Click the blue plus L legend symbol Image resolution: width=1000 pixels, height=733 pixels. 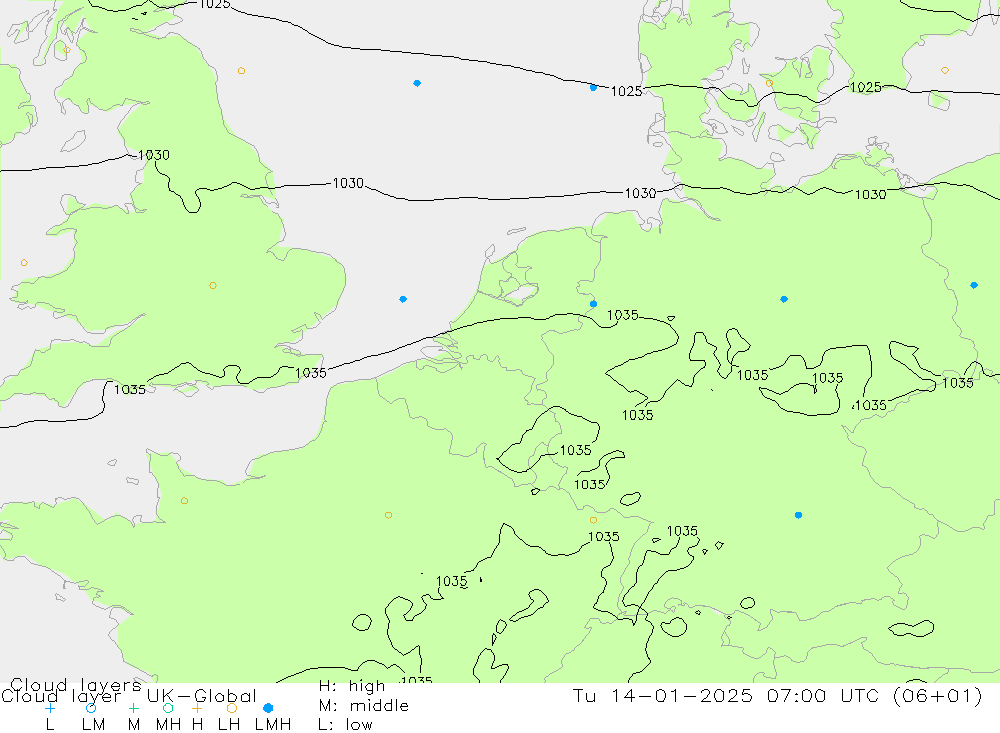point(50,708)
